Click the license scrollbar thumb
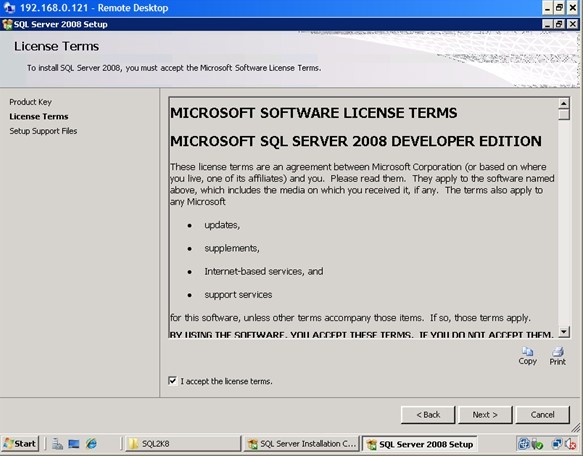This screenshot has width=583, height=457. [564, 114]
